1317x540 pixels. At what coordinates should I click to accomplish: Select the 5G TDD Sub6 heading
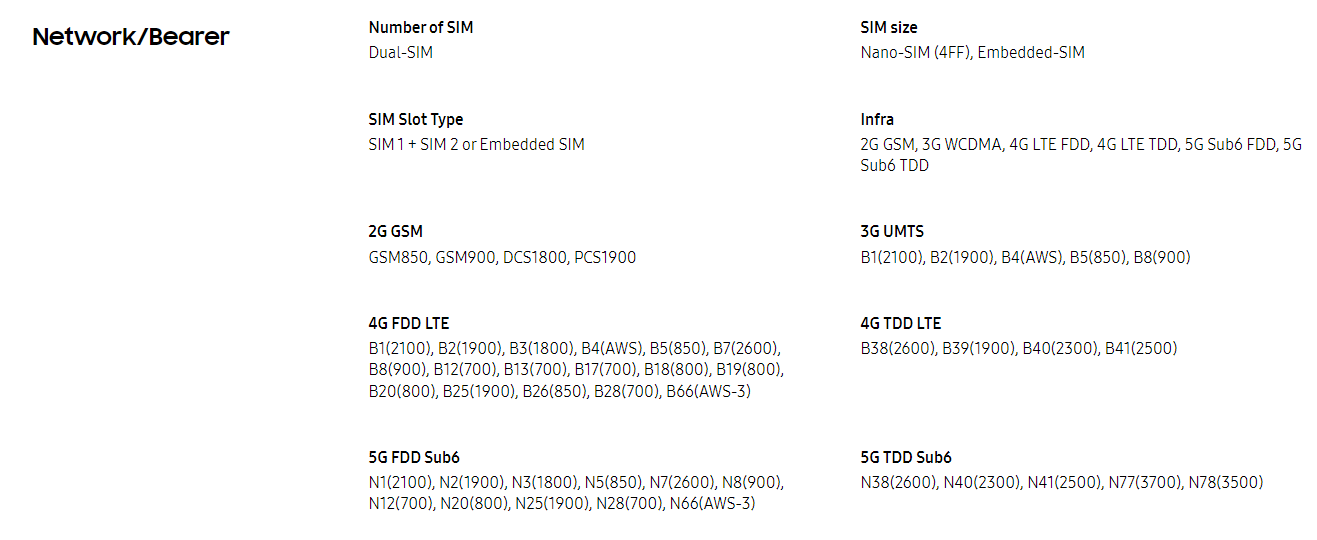point(906,458)
